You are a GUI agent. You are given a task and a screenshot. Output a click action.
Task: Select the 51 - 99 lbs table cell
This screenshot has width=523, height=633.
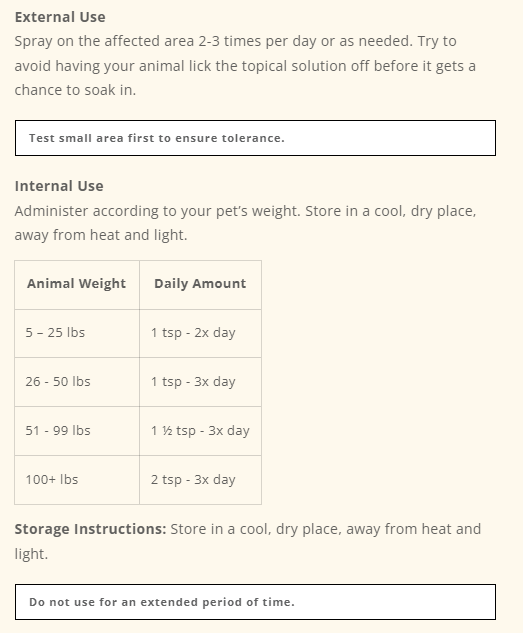coord(77,431)
